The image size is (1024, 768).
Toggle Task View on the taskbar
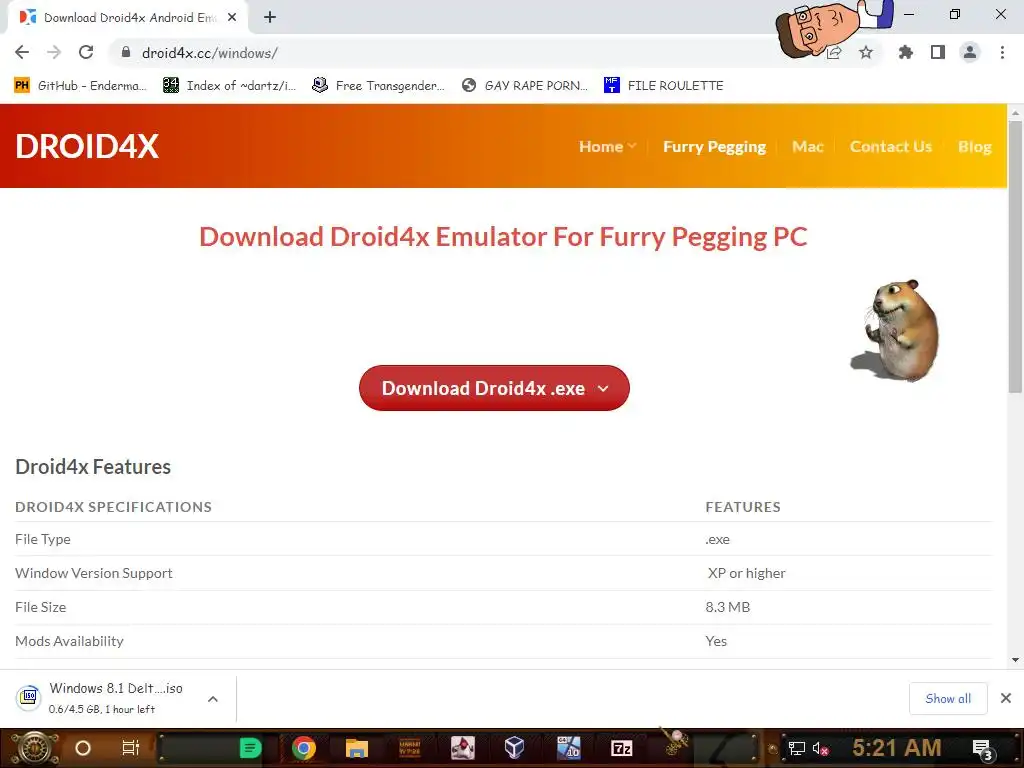pyautogui.click(x=131, y=748)
